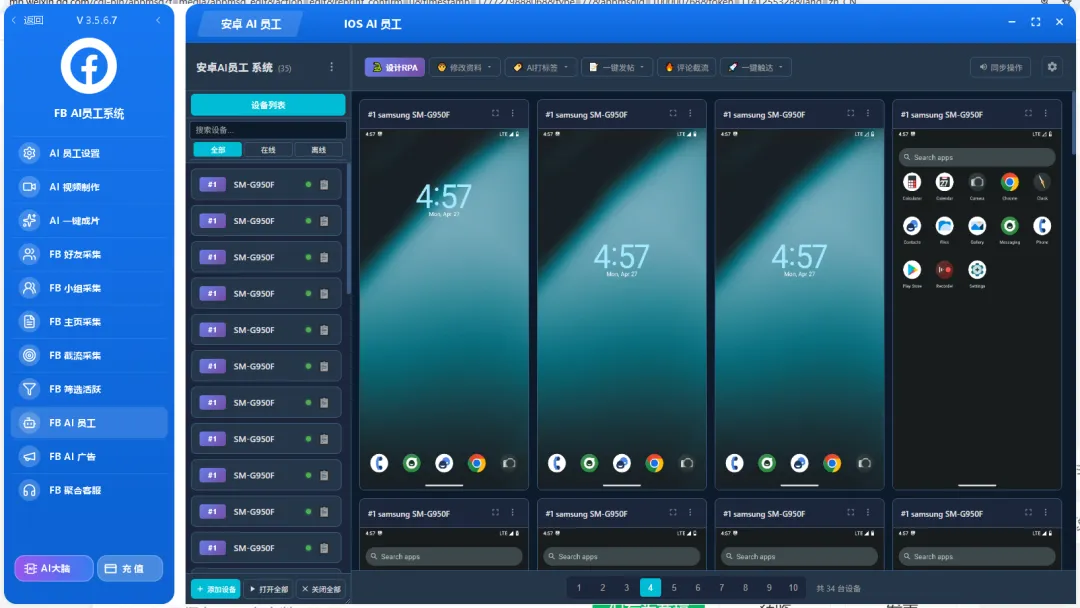Click the 同步操作 button
The image size is (1080, 608).
(x=1001, y=67)
